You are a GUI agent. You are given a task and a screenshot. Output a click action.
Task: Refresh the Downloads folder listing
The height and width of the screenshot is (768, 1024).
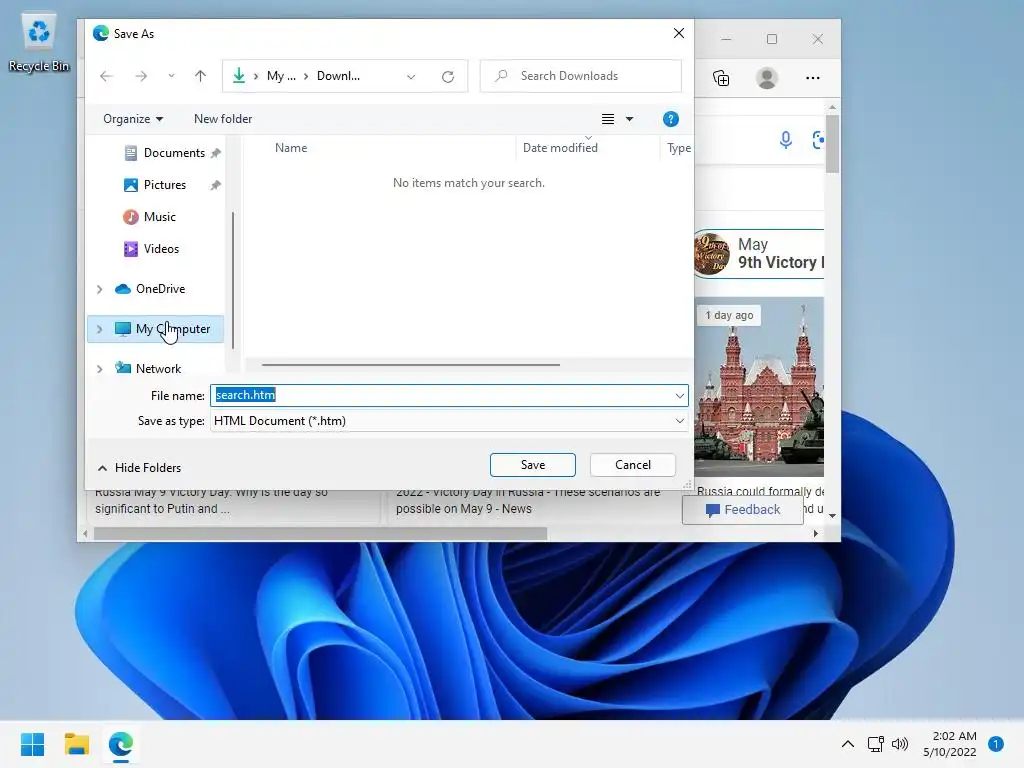(x=448, y=76)
